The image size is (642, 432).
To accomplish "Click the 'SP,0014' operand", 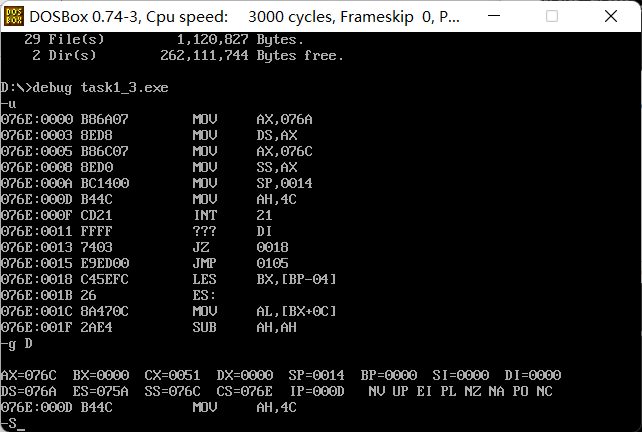I will click(x=284, y=183).
